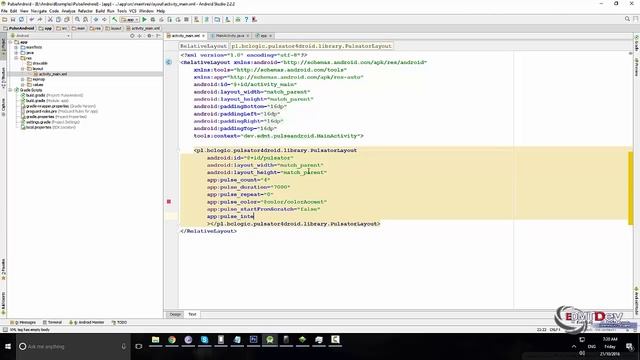Image resolution: width=640 pixels, height=360 pixels.
Task: Click the Stop toolbar icon
Action: coord(187,19)
